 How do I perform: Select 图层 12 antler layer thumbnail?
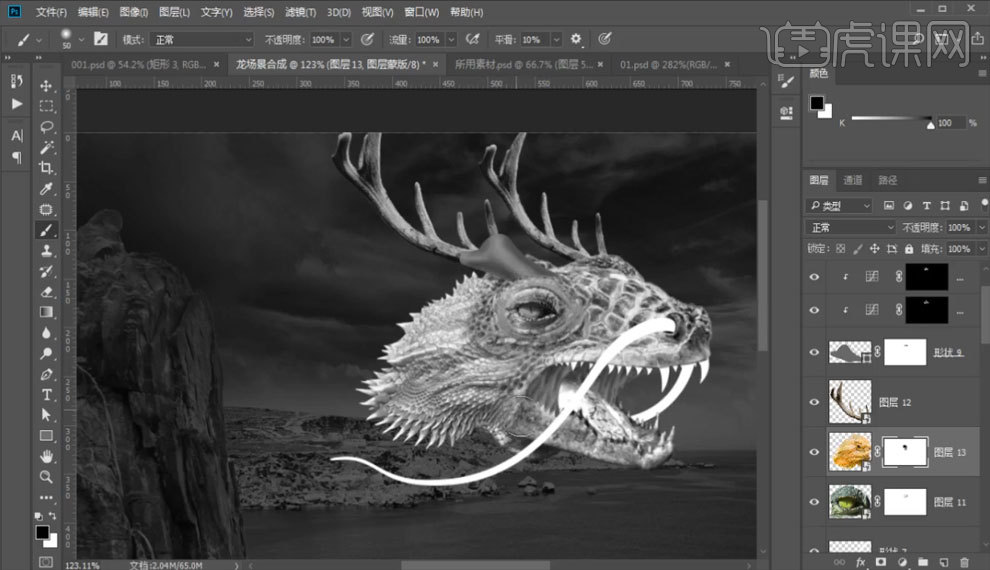click(850, 401)
